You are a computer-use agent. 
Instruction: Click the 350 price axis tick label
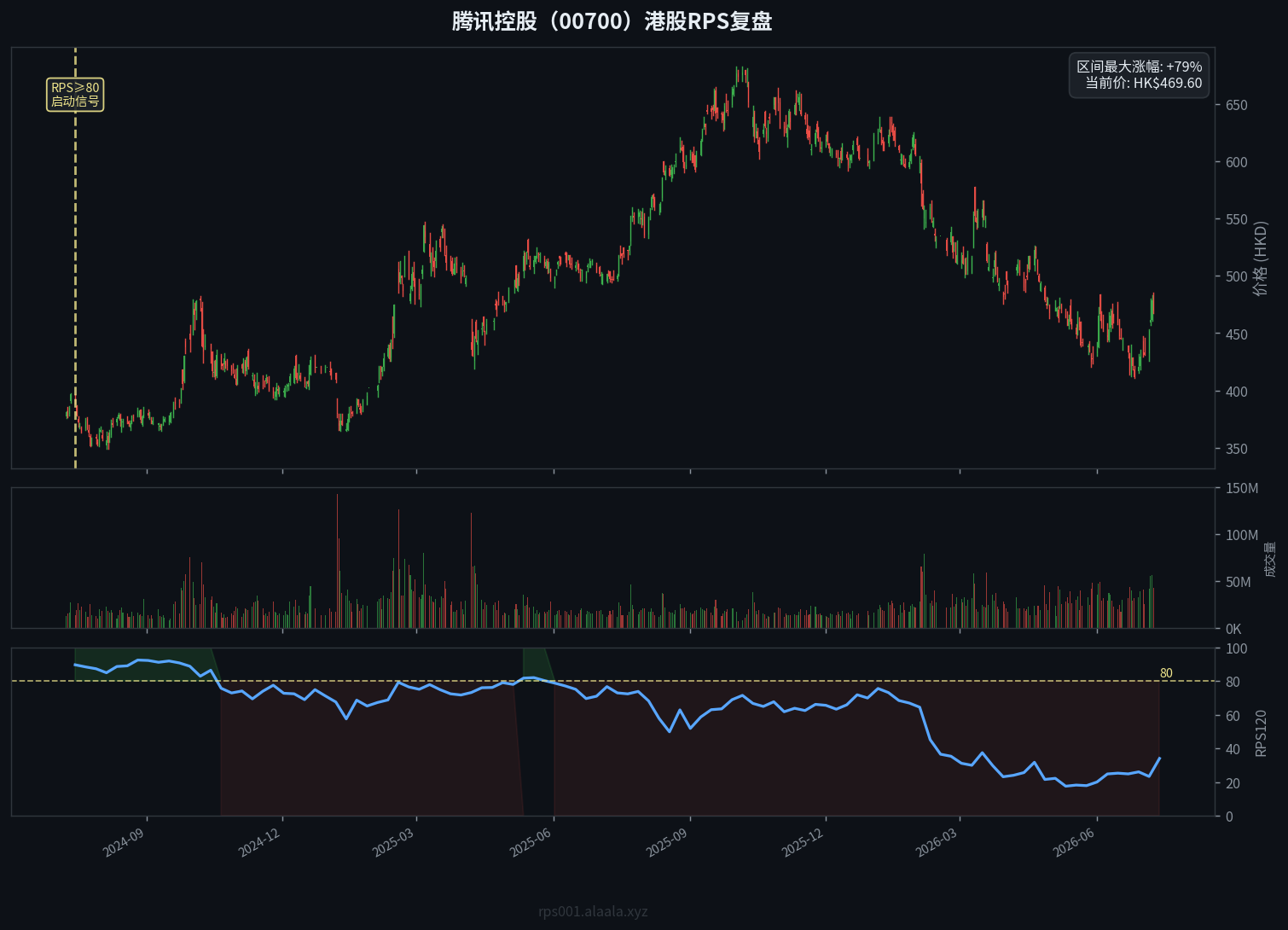[1236, 449]
